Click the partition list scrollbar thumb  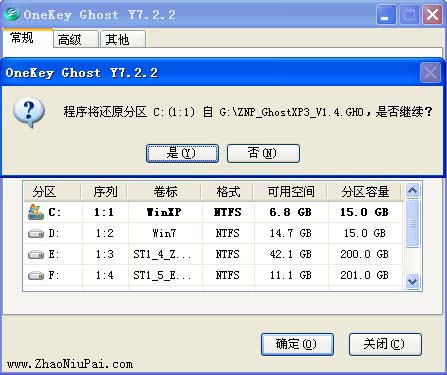coord(413,223)
